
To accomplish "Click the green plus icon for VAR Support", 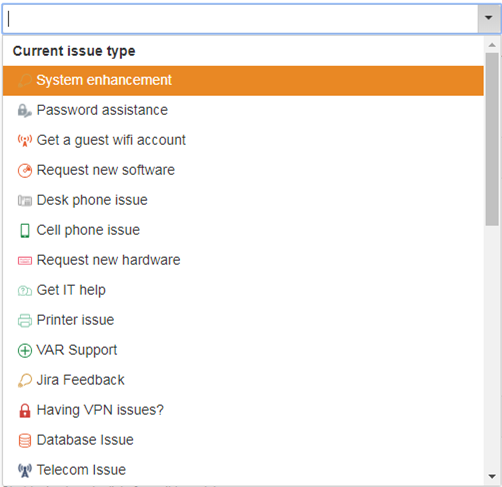I will [x=25, y=350].
